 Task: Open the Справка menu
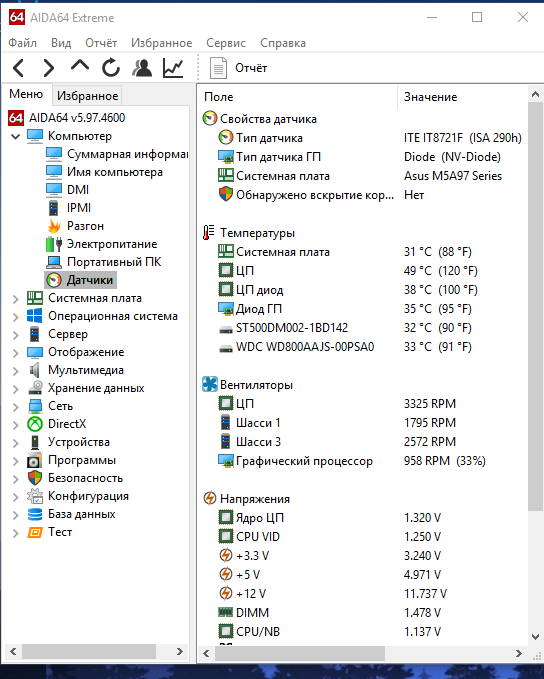(283, 43)
